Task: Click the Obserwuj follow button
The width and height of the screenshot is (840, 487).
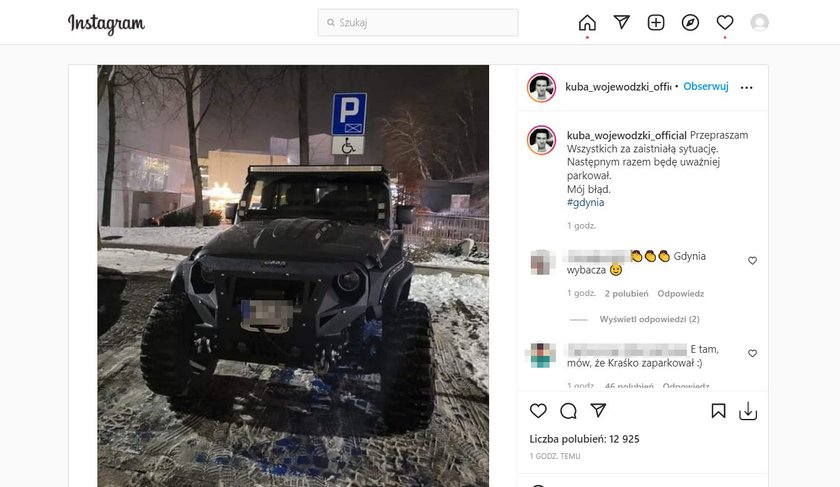Action: (x=706, y=86)
